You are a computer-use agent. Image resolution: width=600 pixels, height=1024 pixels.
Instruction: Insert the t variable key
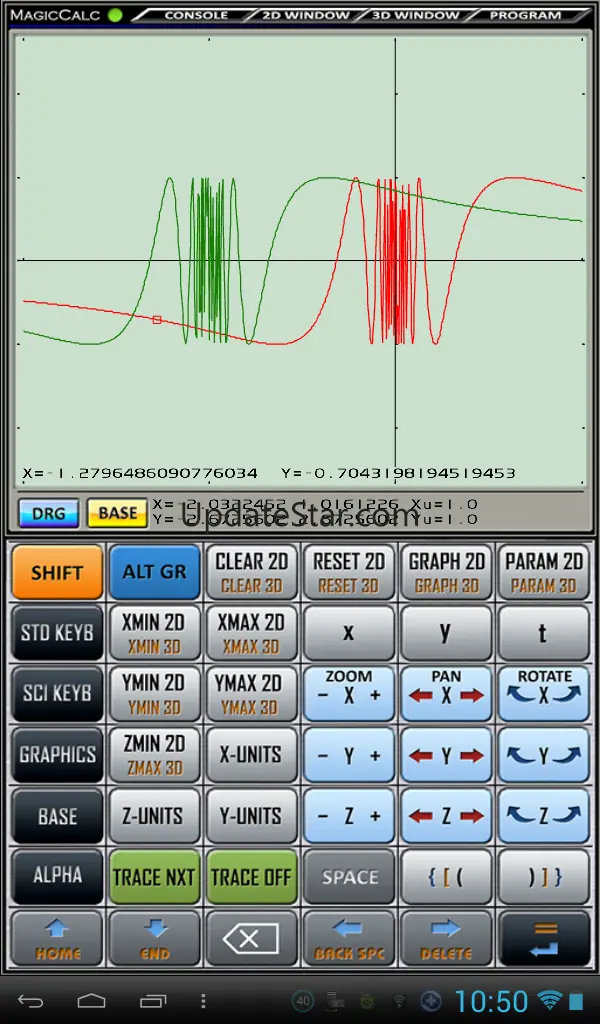(x=543, y=633)
